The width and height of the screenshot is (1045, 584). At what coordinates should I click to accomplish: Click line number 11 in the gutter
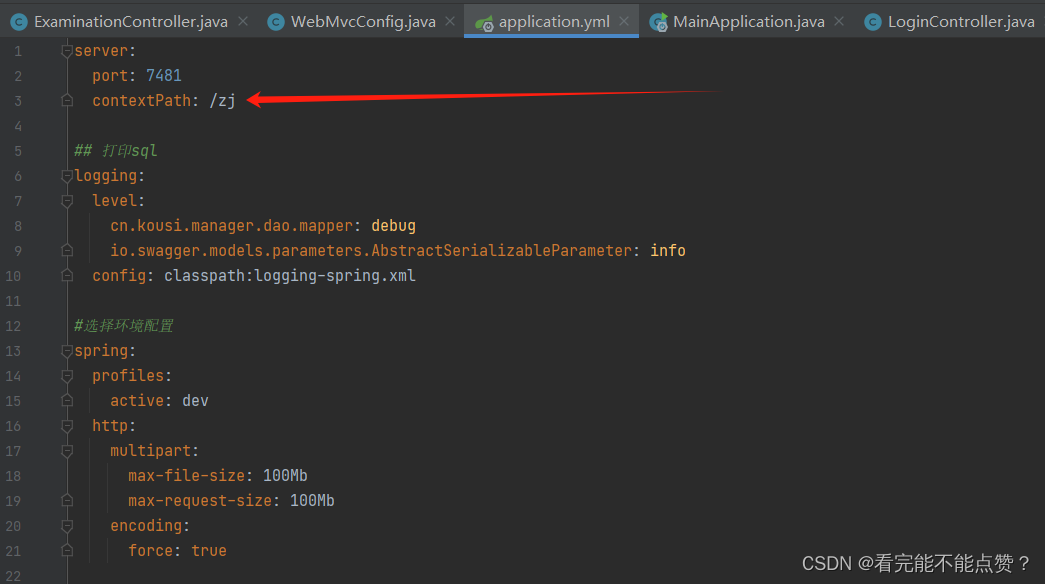click(x=13, y=301)
